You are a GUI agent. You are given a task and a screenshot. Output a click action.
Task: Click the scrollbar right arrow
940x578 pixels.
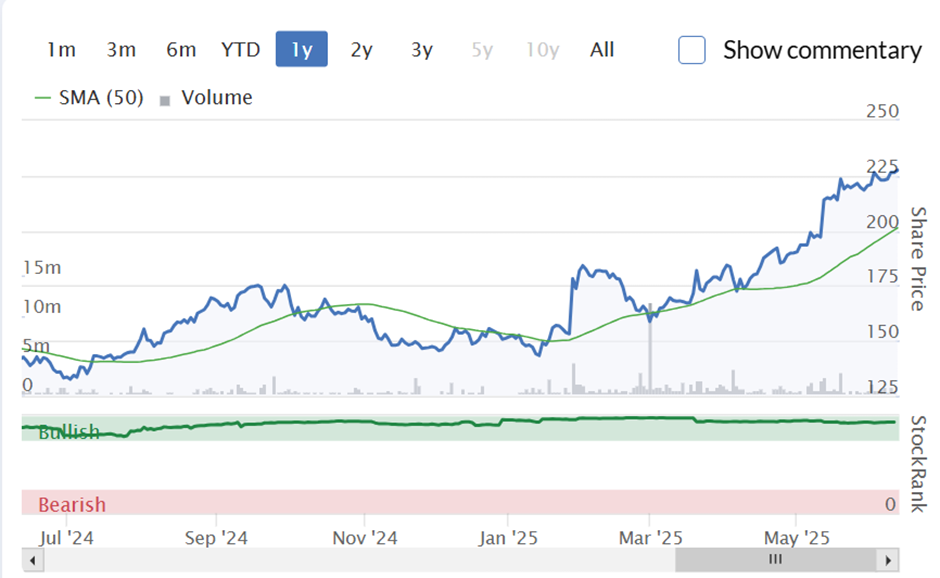click(888, 561)
